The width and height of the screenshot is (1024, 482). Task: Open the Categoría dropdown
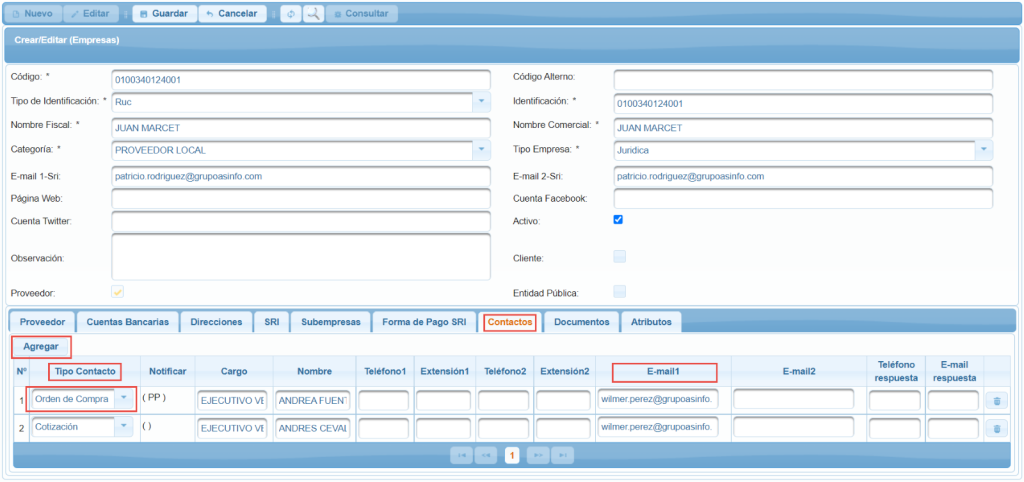(481, 150)
